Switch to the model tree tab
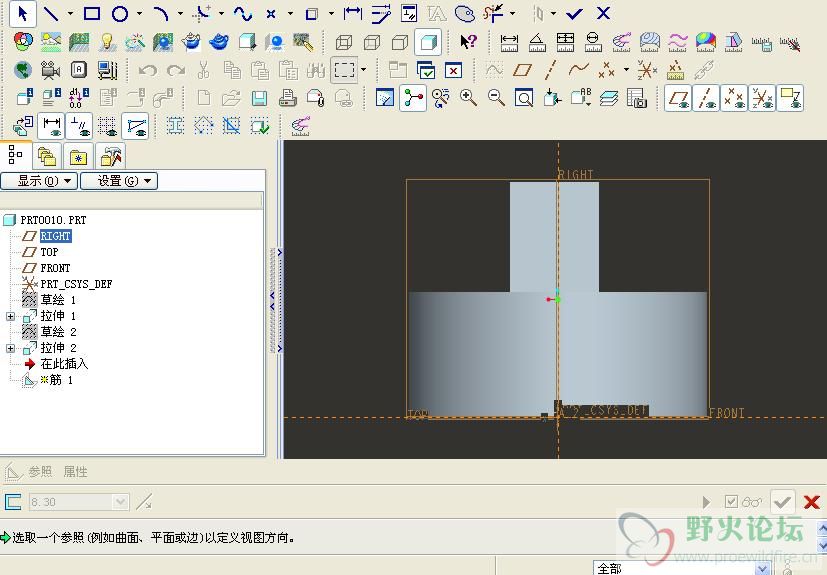Viewport: 827px width, 575px height. (15, 155)
